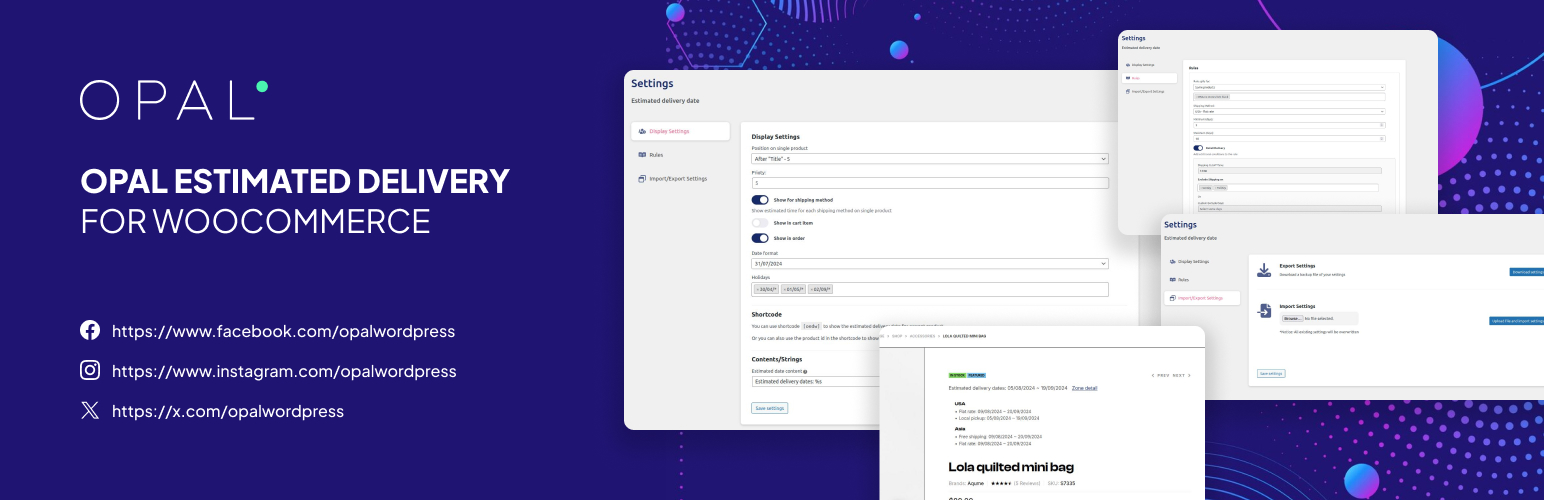Image resolution: width=1544 pixels, height=500 pixels.
Task: Click the Aqume brand link
Action: tap(976, 482)
